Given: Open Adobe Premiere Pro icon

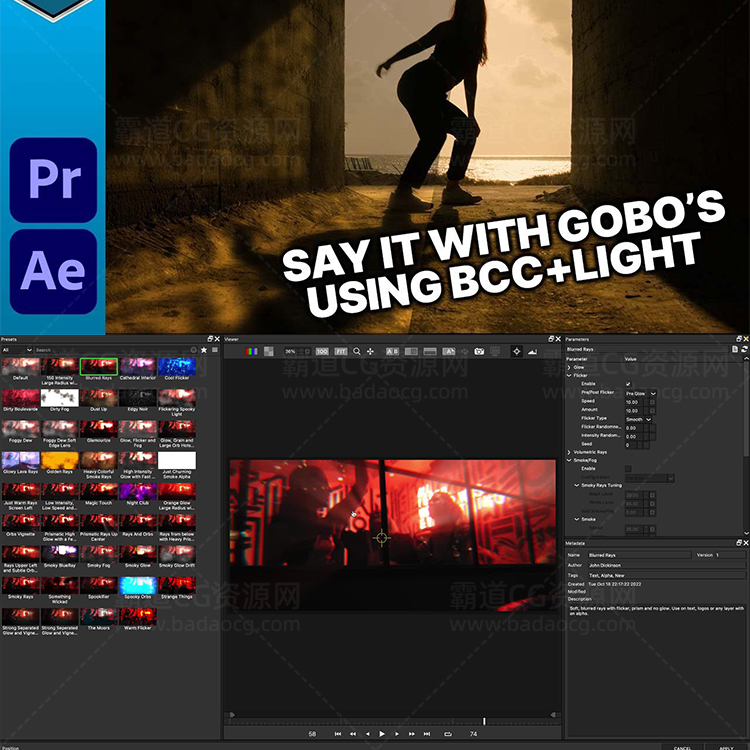Looking at the screenshot, I should [53, 180].
